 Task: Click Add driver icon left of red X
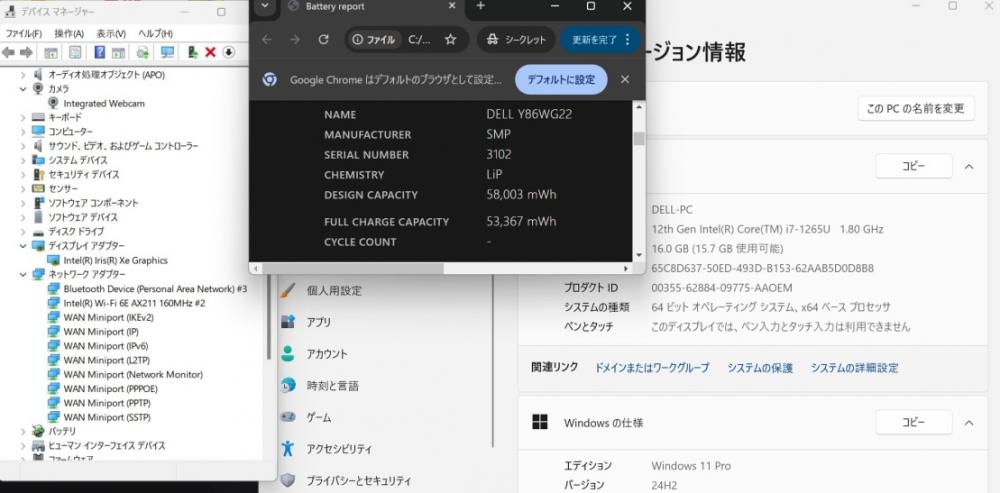tap(192, 52)
